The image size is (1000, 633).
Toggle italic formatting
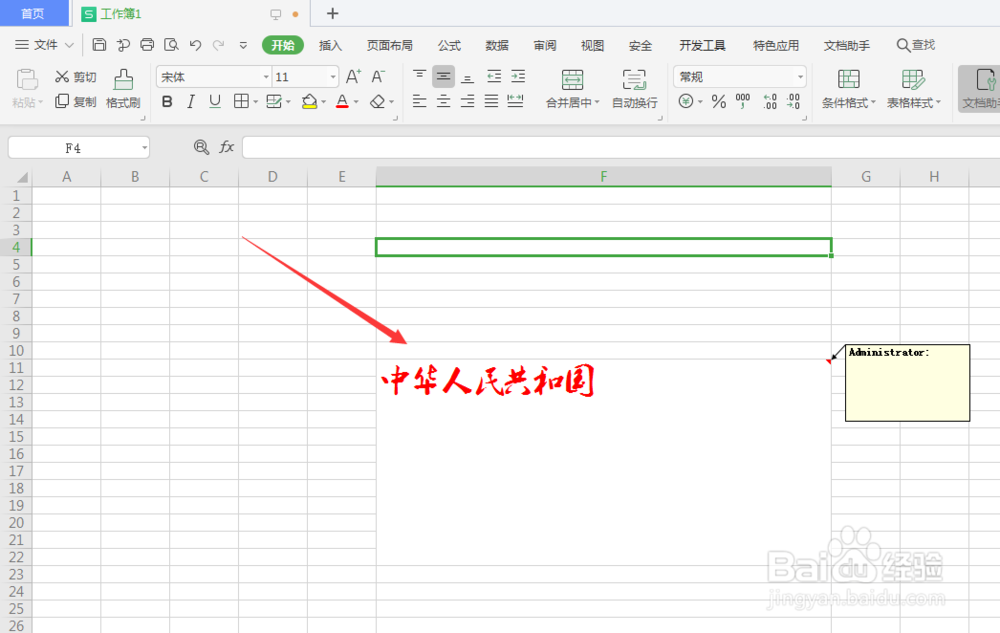pos(190,101)
